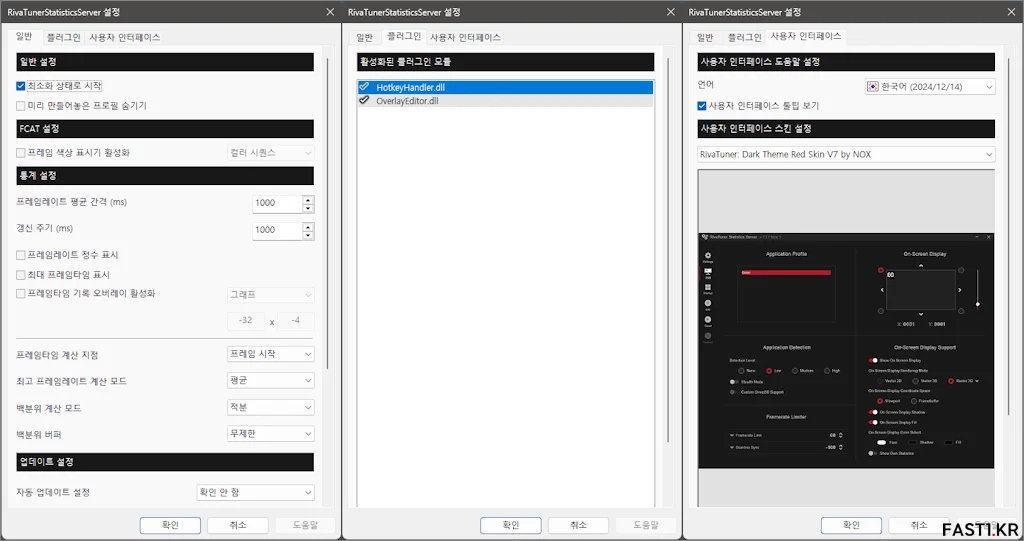The height and width of the screenshot is (541, 1024).
Task: Close the middle RivaTunerStatisticsServer 설정 window
Action: (671, 12)
